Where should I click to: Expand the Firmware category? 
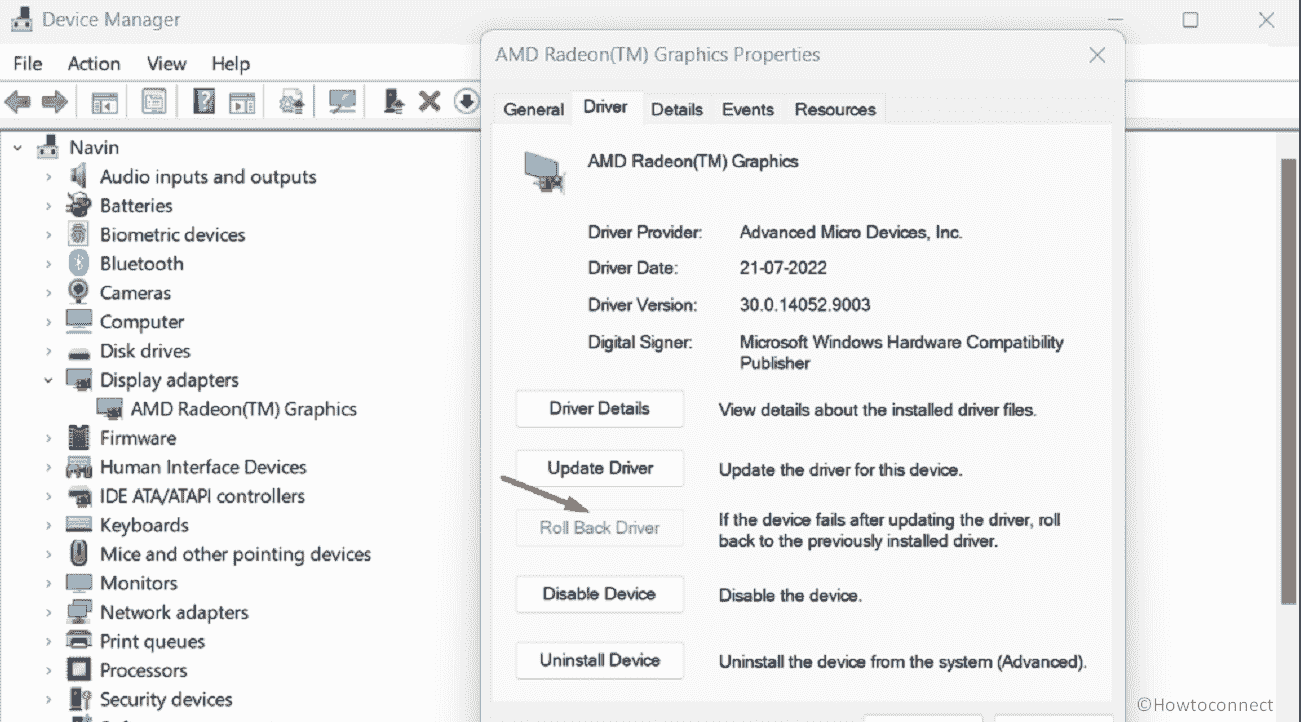[x=47, y=438]
